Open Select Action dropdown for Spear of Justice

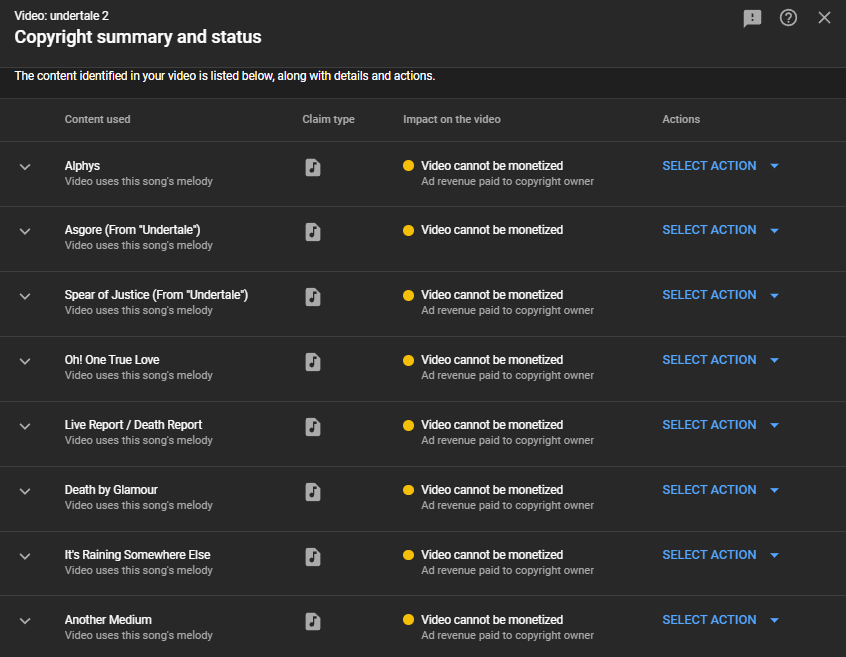tap(720, 295)
